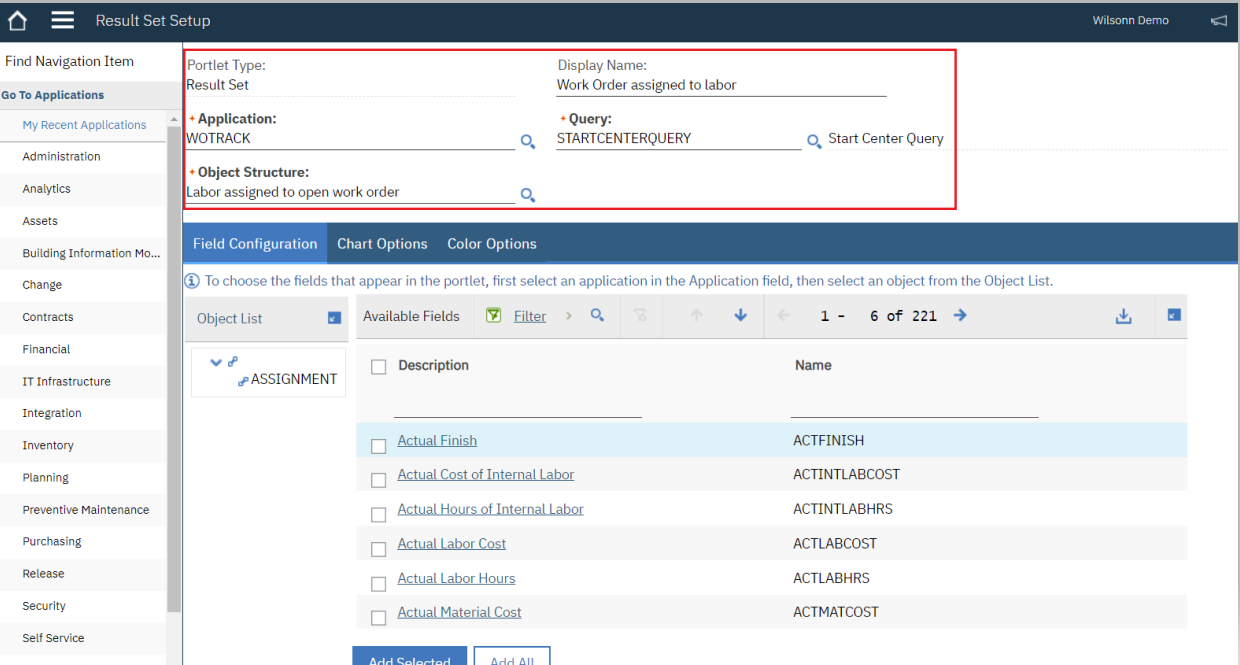Image resolution: width=1240 pixels, height=665 pixels.
Task: Switch to the Chart Options tab
Action: click(382, 243)
